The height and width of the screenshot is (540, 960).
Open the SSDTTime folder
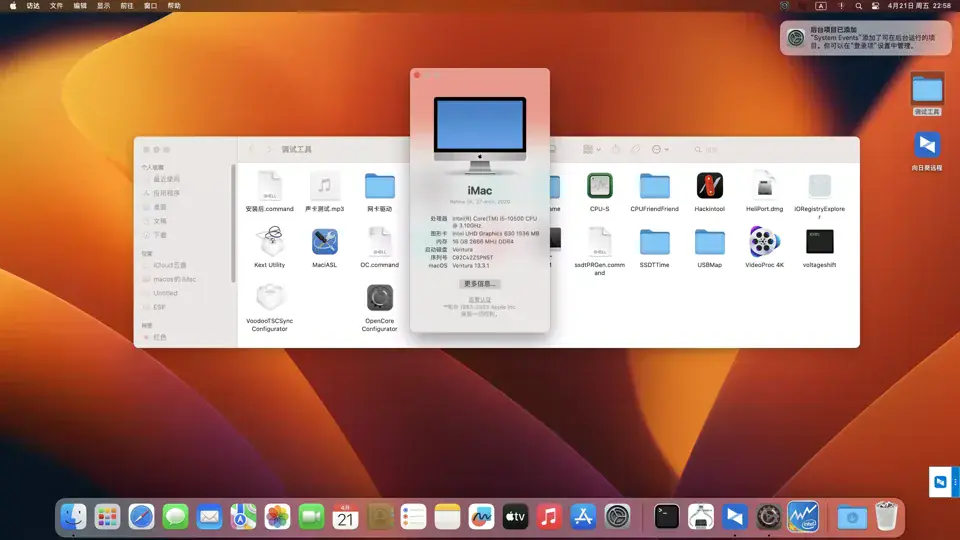[x=654, y=242]
